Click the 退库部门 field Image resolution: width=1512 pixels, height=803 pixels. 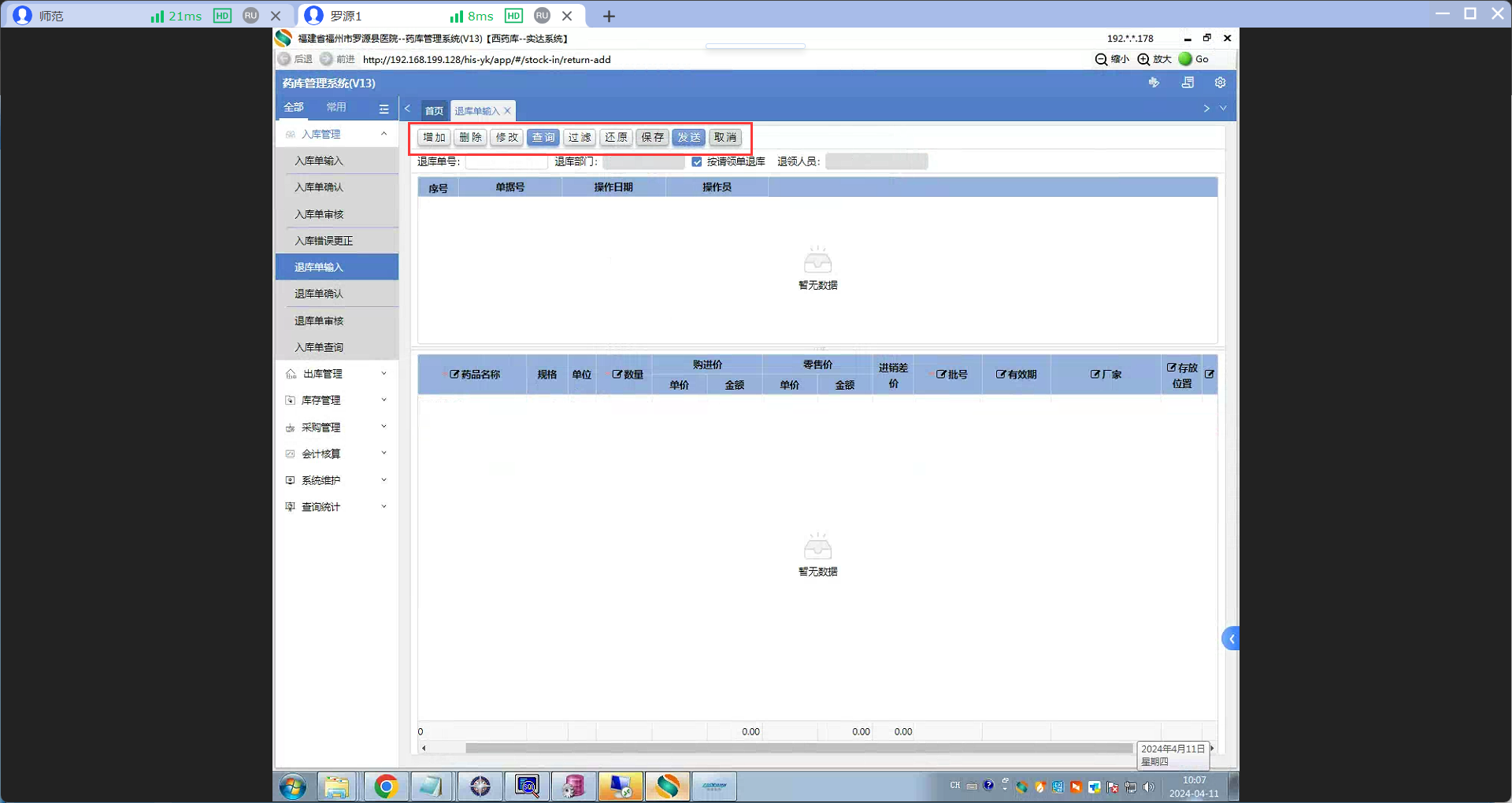pyautogui.click(x=643, y=162)
